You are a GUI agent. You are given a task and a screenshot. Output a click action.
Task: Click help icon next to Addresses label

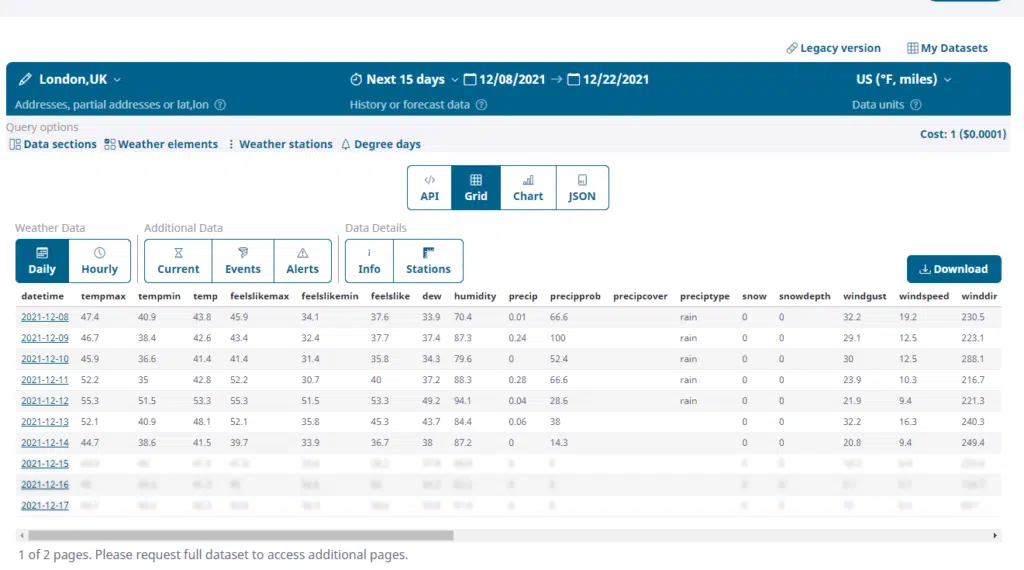(x=220, y=105)
